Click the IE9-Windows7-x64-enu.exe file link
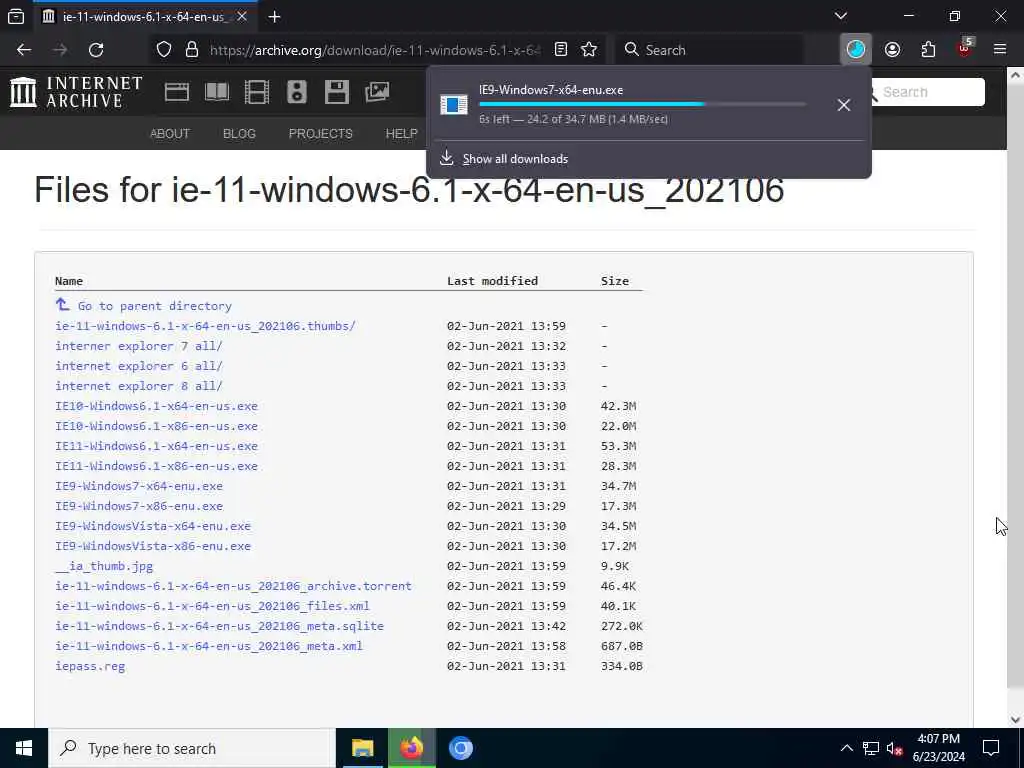This screenshot has width=1024, height=768. (138, 486)
